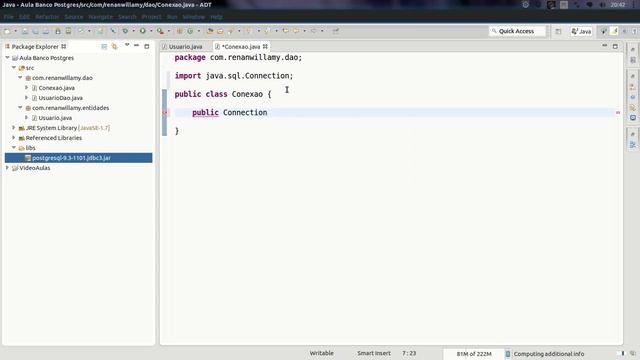Image resolution: width=640 pixels, height=360 pixels.
Task: Minimize the Package Explorer view
Action: 136,46
